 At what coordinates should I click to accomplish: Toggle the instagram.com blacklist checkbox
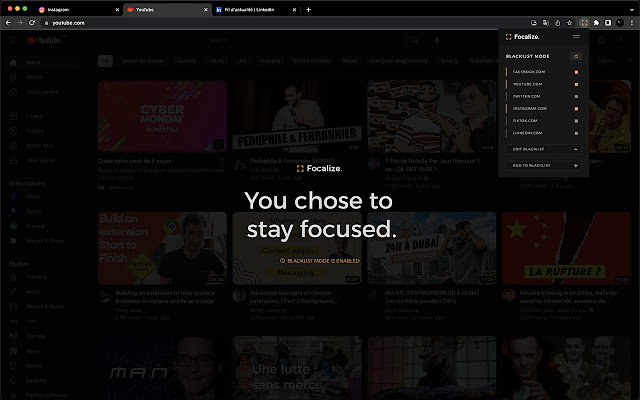click(x=576, y=109)
